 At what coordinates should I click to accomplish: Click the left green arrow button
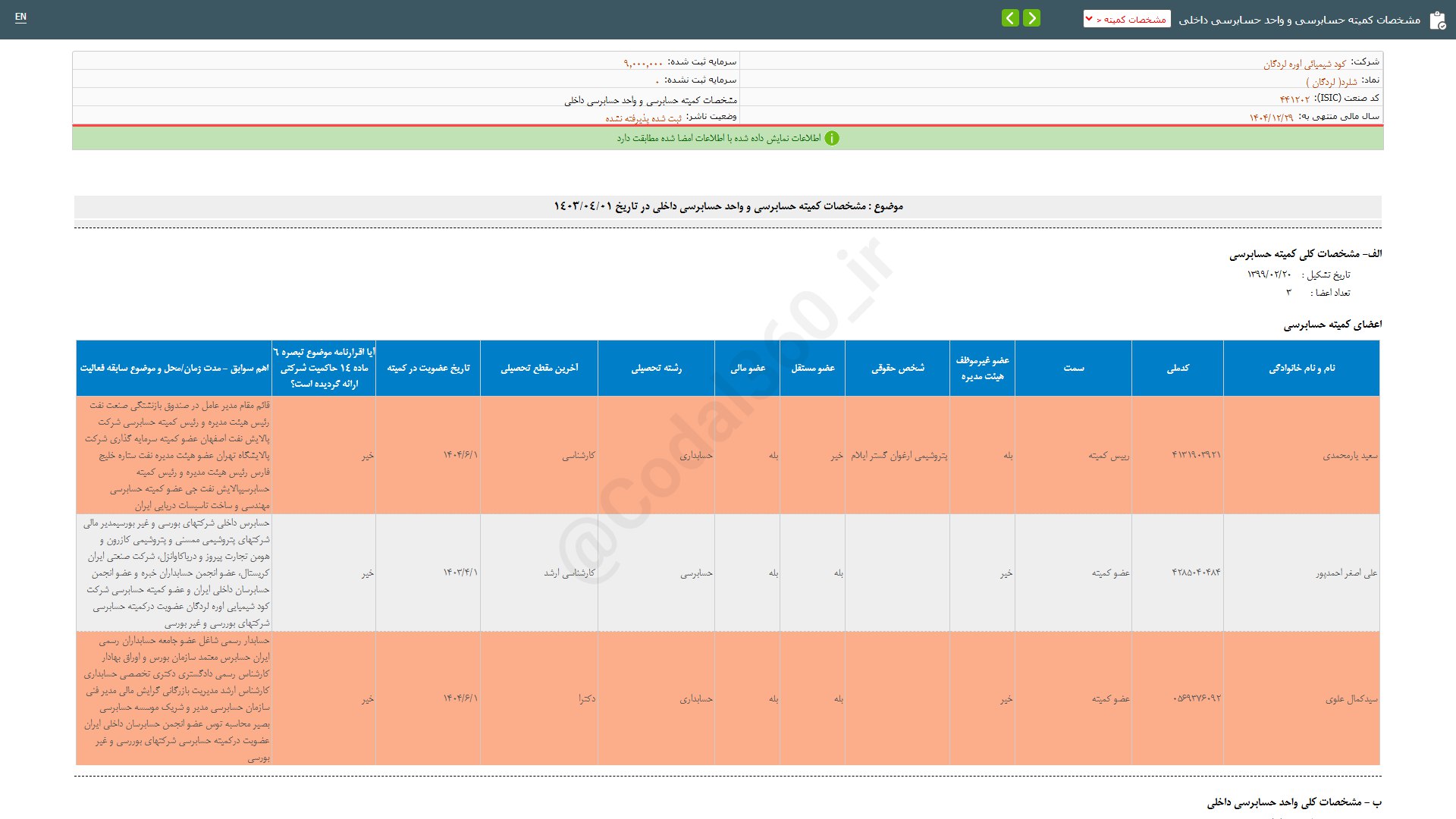point(1010,18)
